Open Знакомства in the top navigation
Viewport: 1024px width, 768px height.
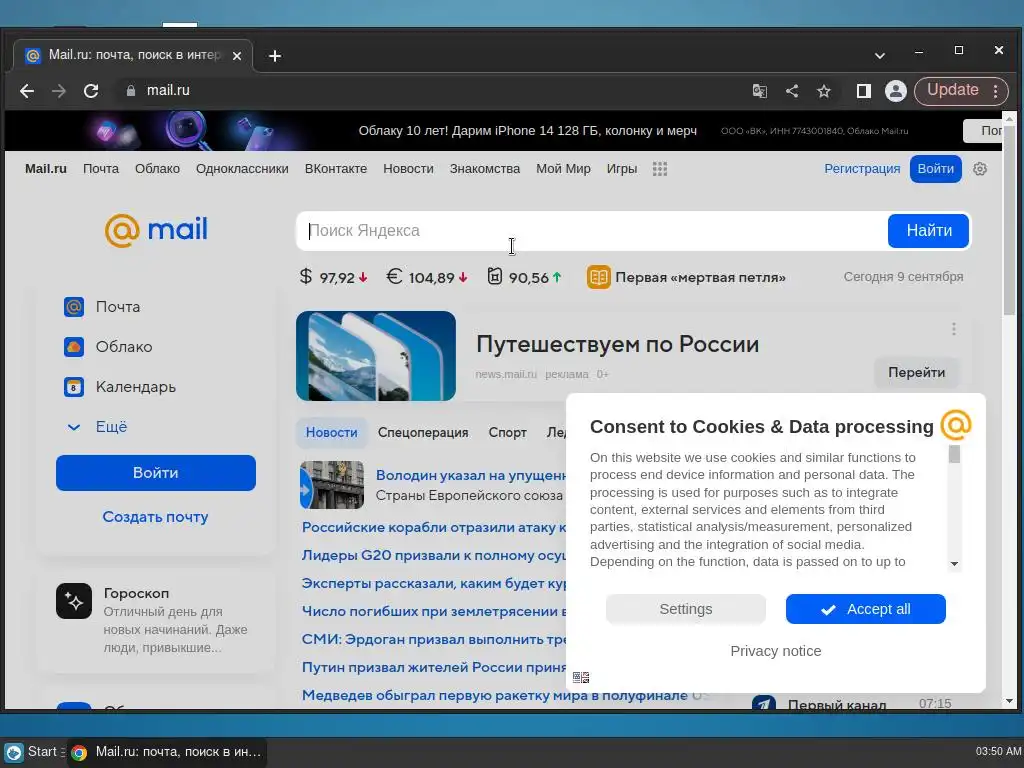click(x=485, y=169)
